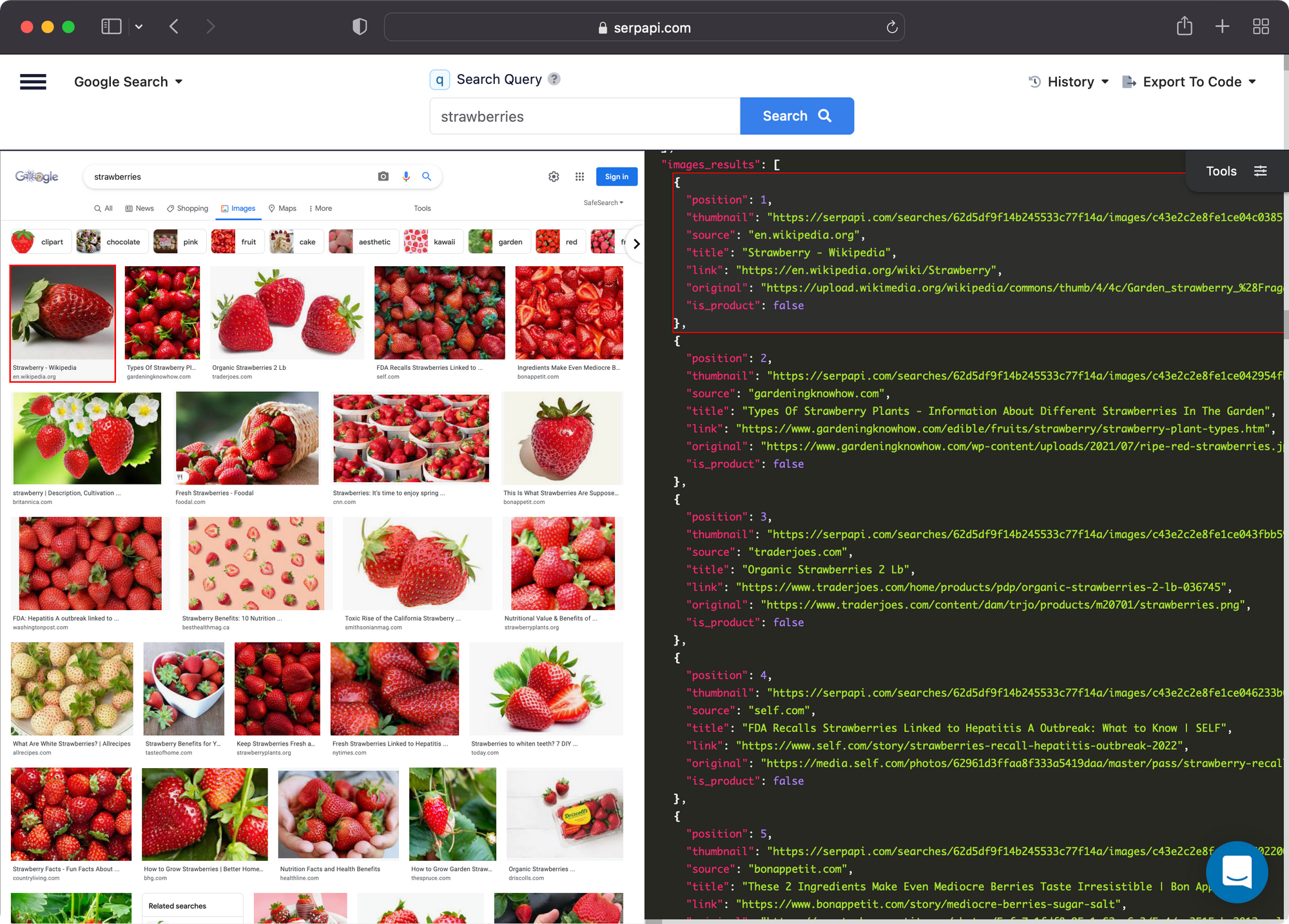Click the Sign in button on Google
The width and height of the screenshot is (1289, 924).
click(x=616, y=177)
